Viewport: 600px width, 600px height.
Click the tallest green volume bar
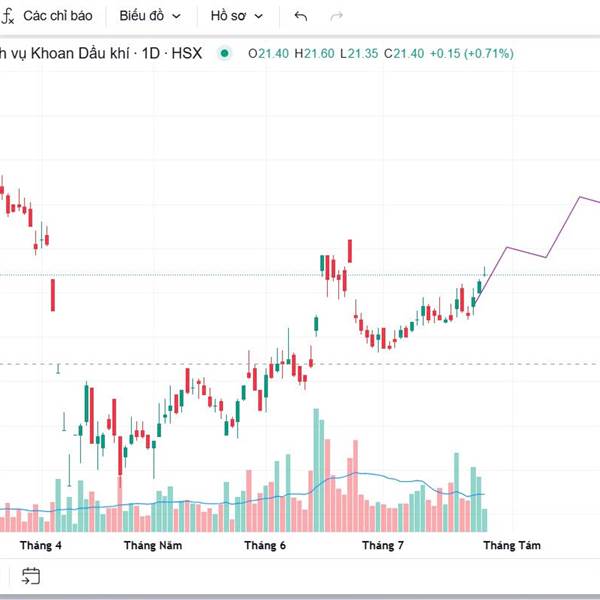pos(316,470)
